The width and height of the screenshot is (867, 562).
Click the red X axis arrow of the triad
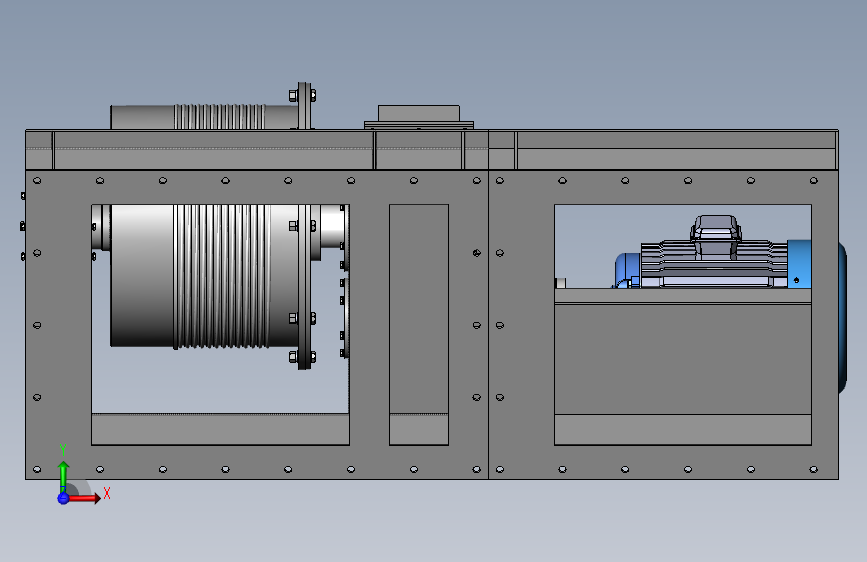(84, 498)
